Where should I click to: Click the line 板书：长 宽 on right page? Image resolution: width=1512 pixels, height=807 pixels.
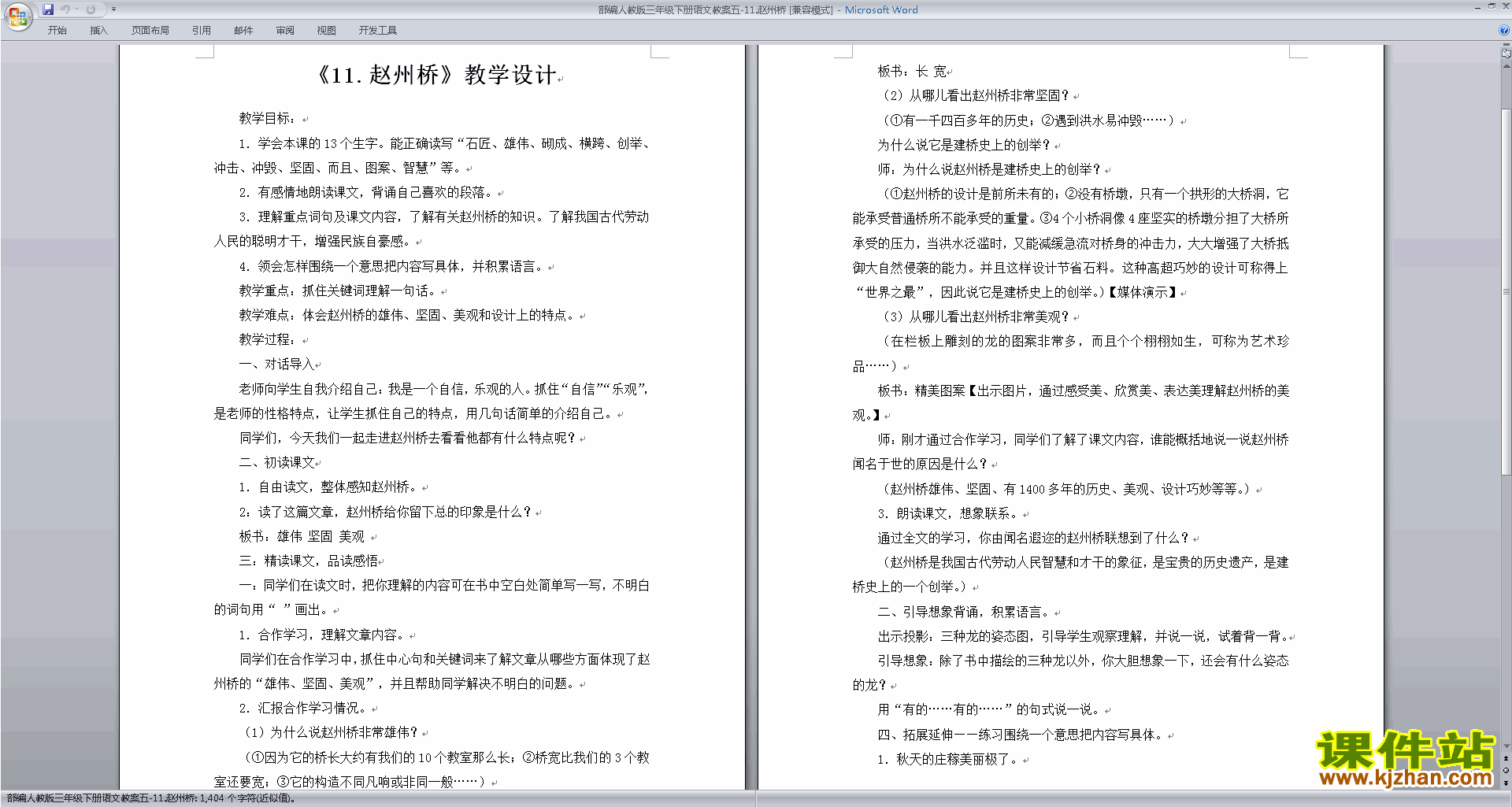912,72
